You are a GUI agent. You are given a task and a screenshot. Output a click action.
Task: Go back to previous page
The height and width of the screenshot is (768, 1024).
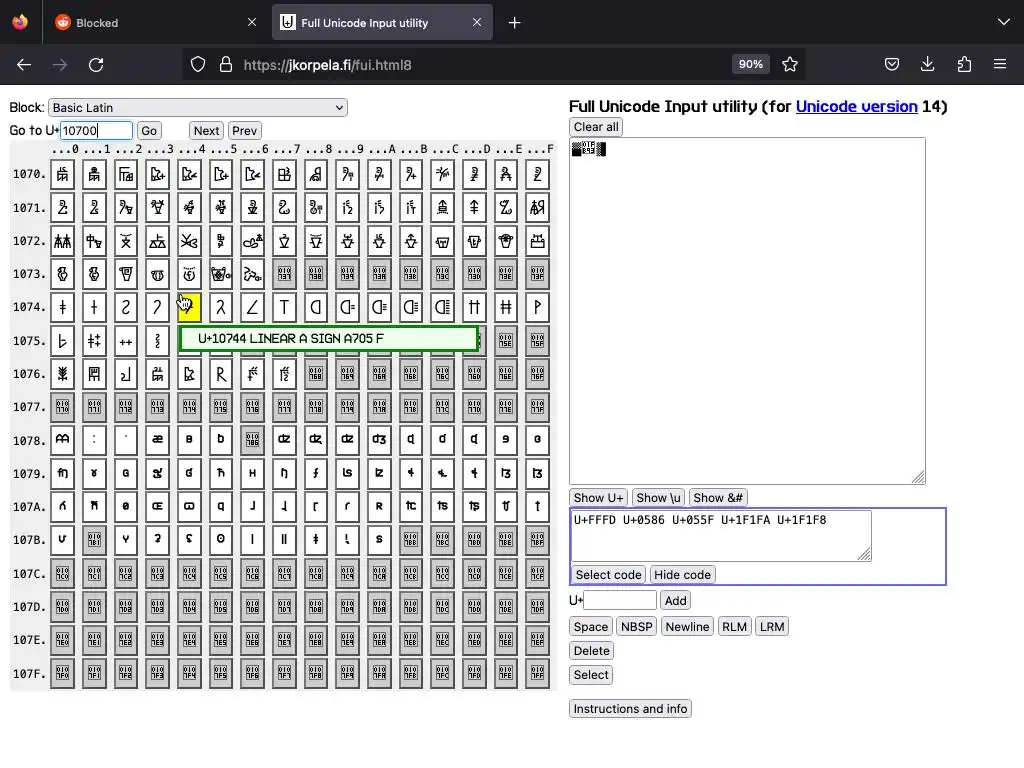[x=24, y=65]
